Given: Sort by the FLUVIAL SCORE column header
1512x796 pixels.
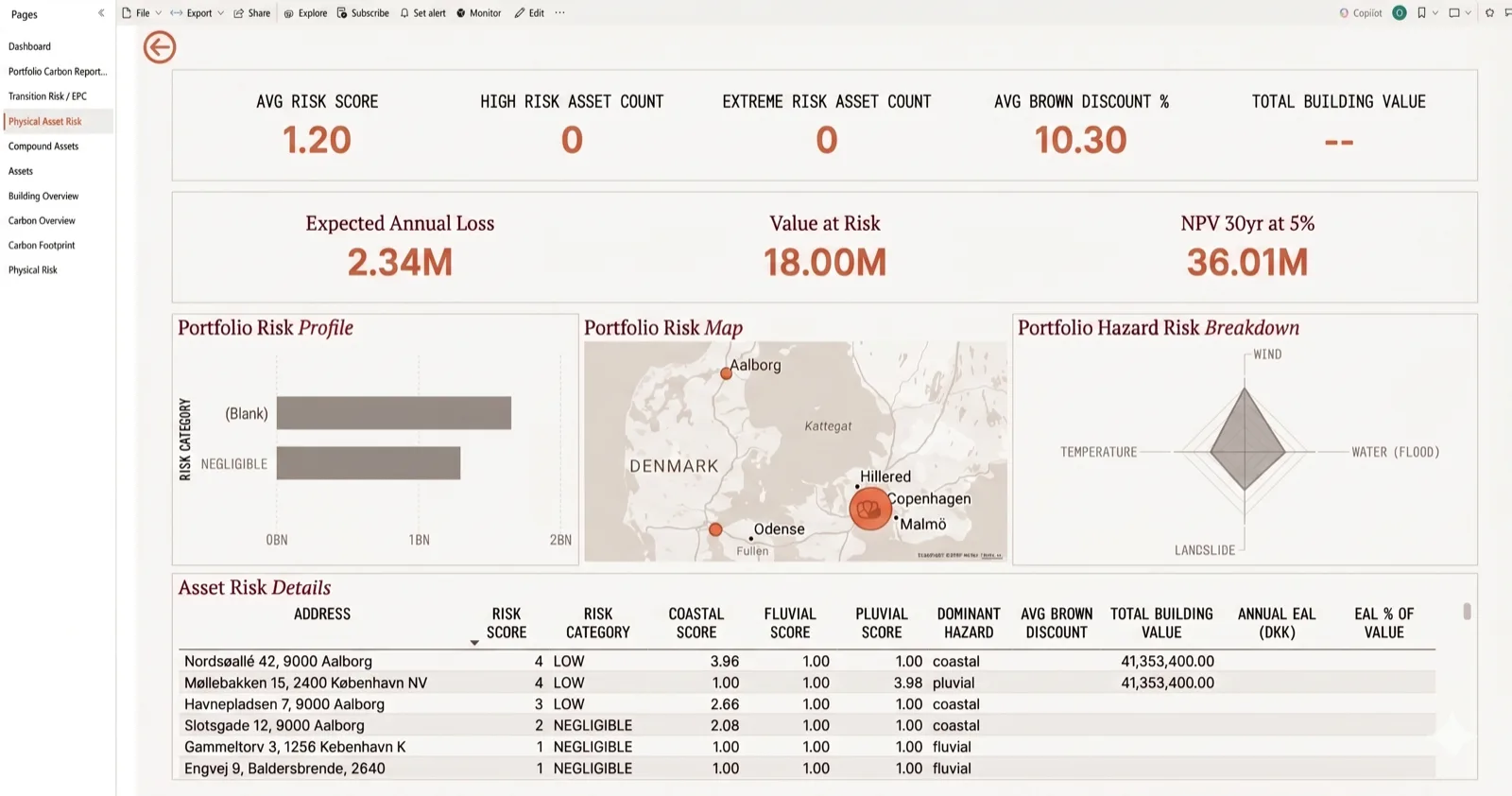Looking at the screenshot, I should click(790, 624).
